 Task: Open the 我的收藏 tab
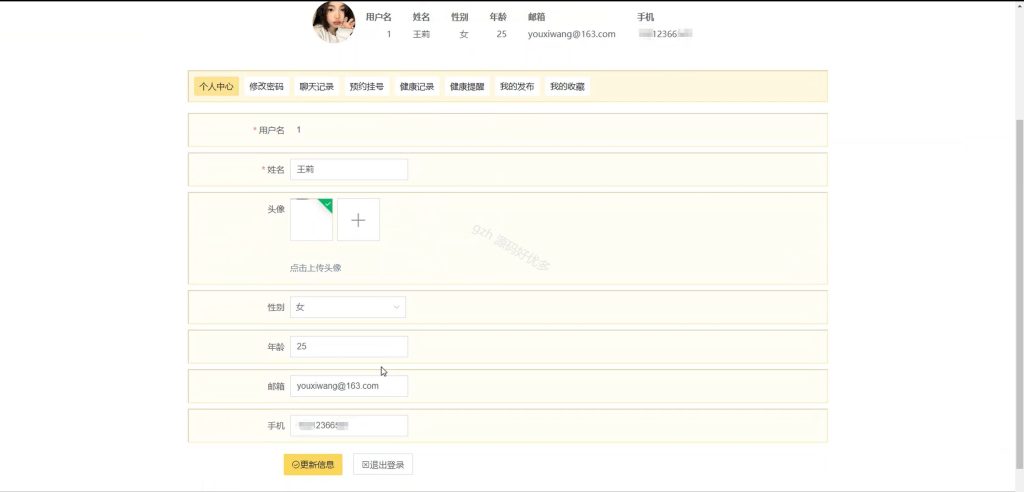coord(567,86)
